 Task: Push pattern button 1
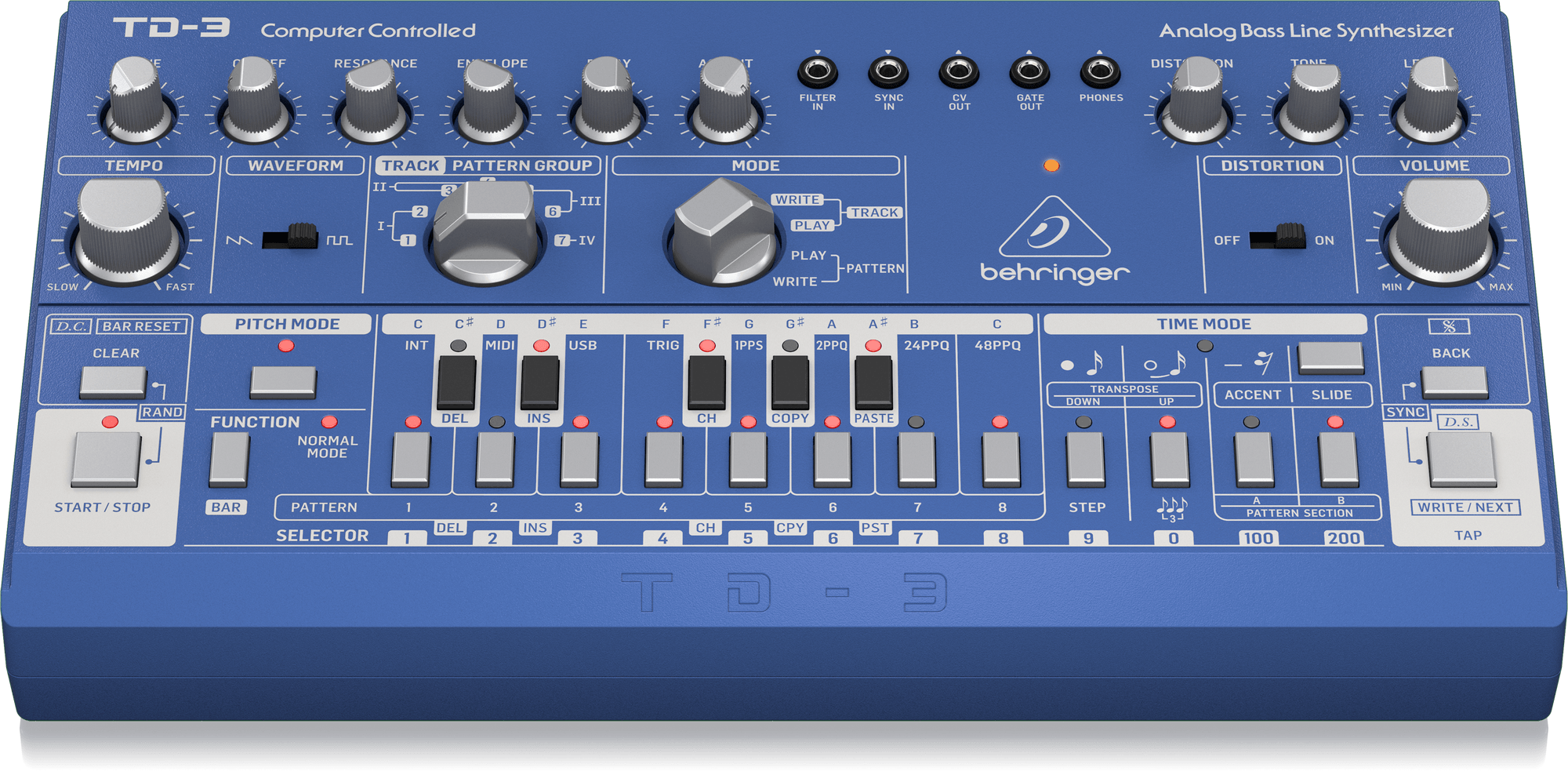coord(411,460)
